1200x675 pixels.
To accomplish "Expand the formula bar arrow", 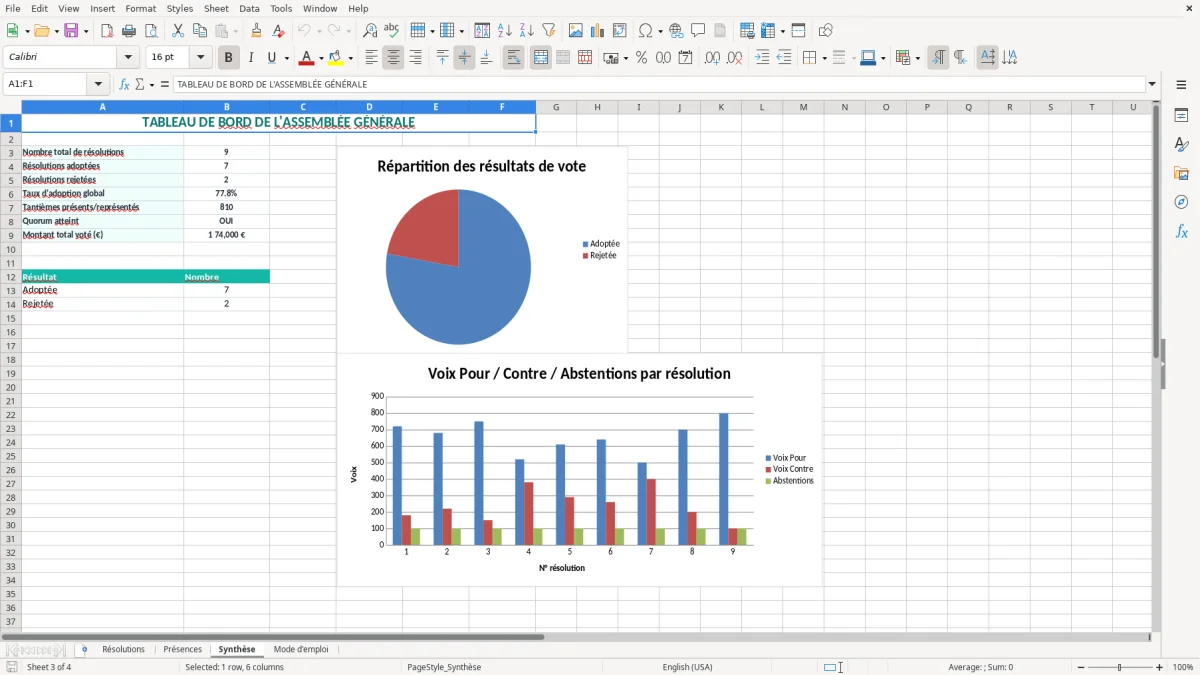I will point(1152,85).
